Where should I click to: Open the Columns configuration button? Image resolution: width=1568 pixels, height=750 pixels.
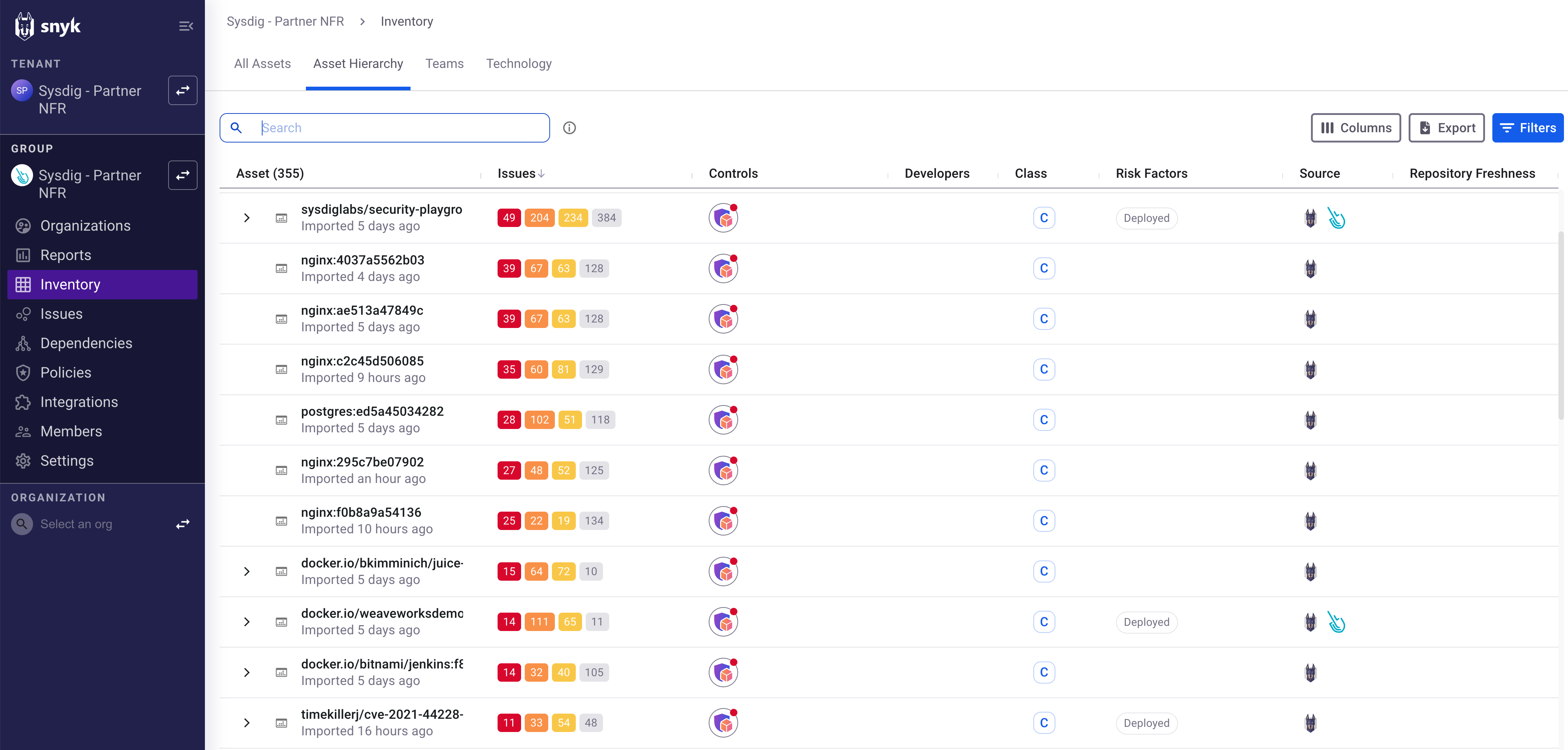1355,128
